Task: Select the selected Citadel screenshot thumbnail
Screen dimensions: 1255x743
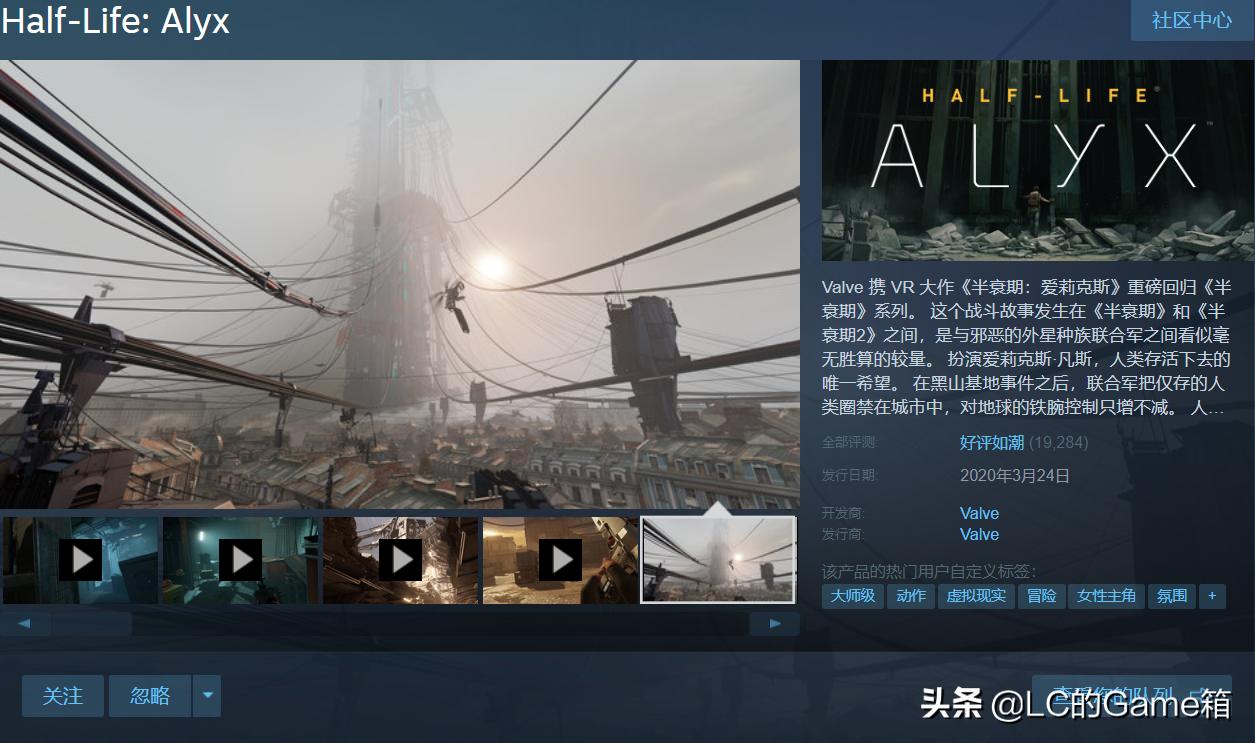Action: pos(718,560)
